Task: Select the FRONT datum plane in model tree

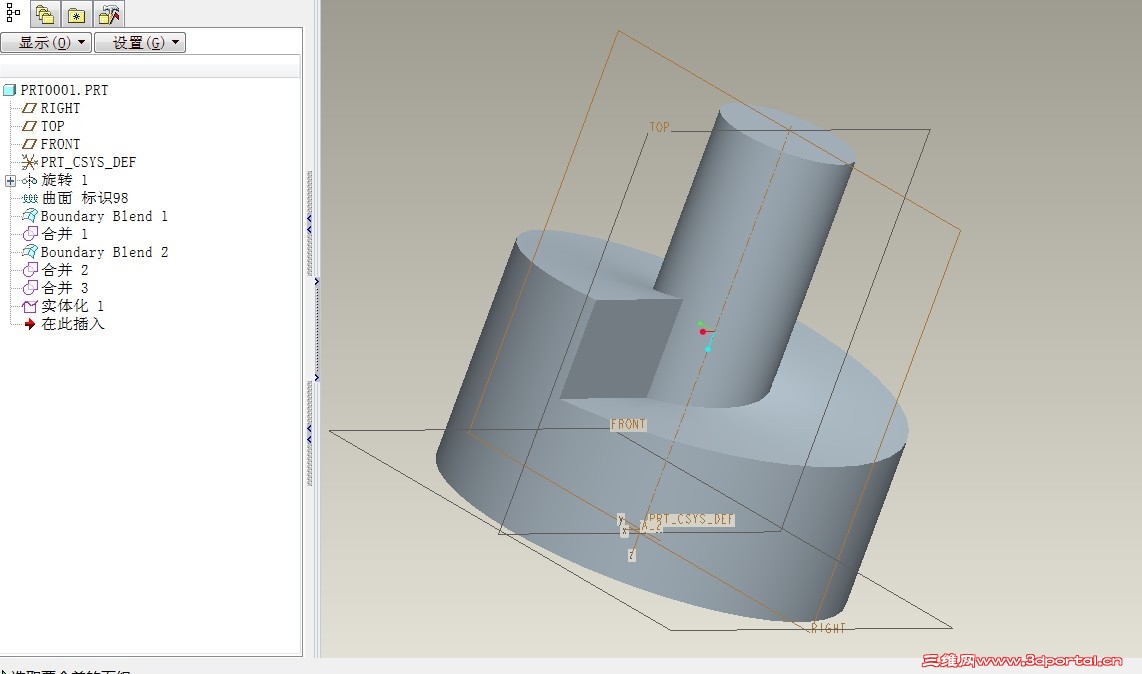Action: (60, 144)
